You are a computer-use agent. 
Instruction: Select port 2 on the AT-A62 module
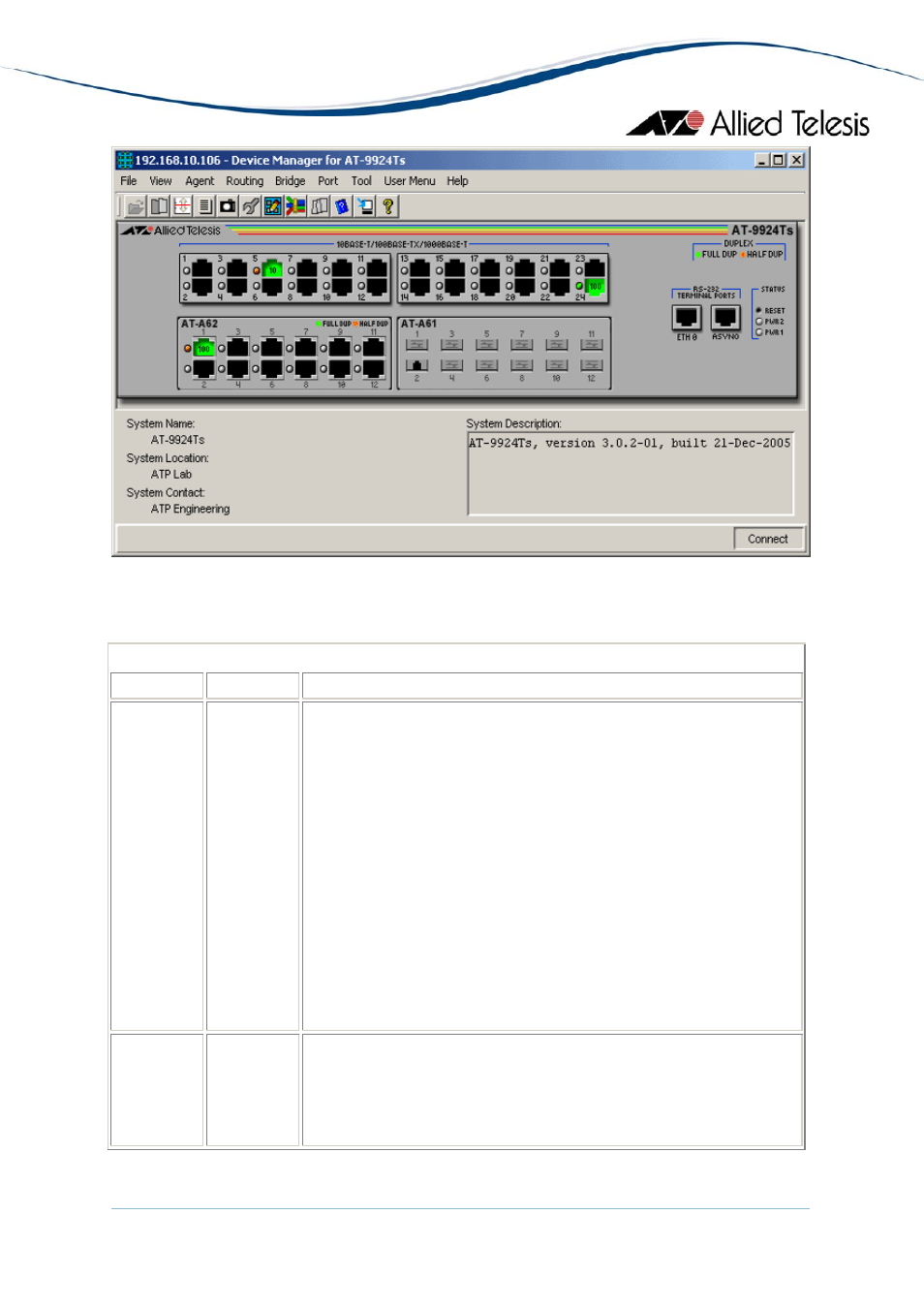(x=203, y=368)
